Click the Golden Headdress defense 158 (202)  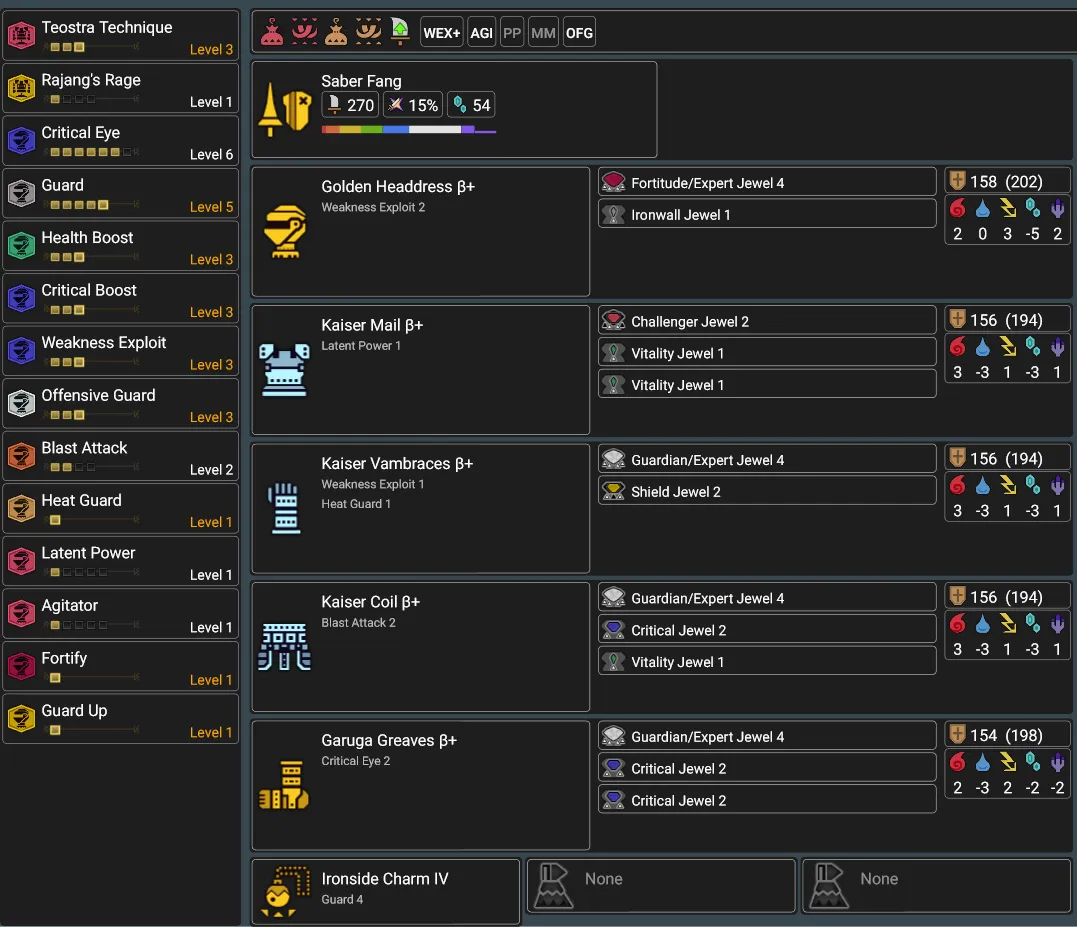point(1007,181)
